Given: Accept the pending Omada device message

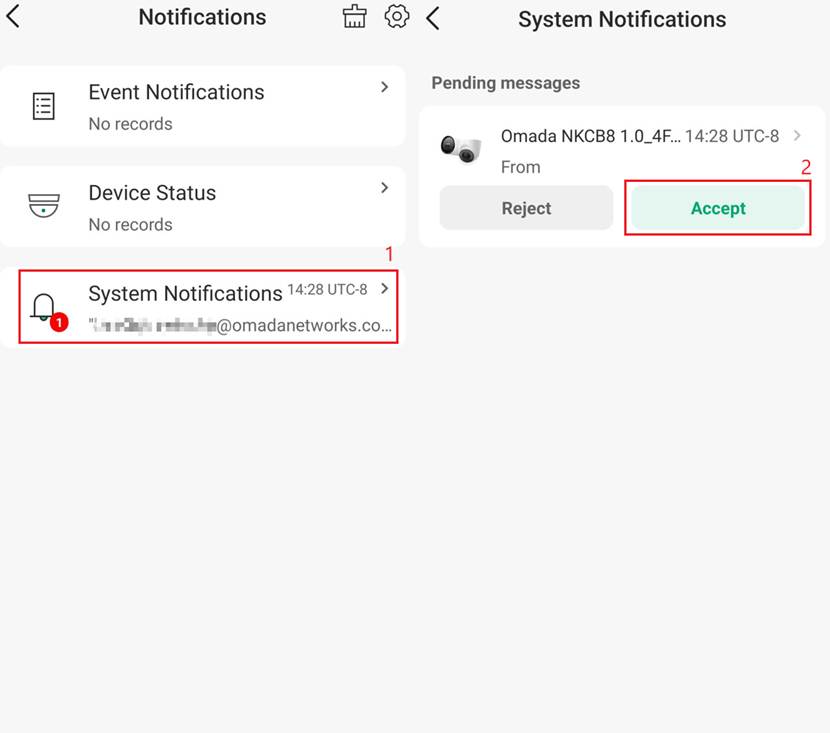Looking at the screenshot, I should (x=718, y=208).
